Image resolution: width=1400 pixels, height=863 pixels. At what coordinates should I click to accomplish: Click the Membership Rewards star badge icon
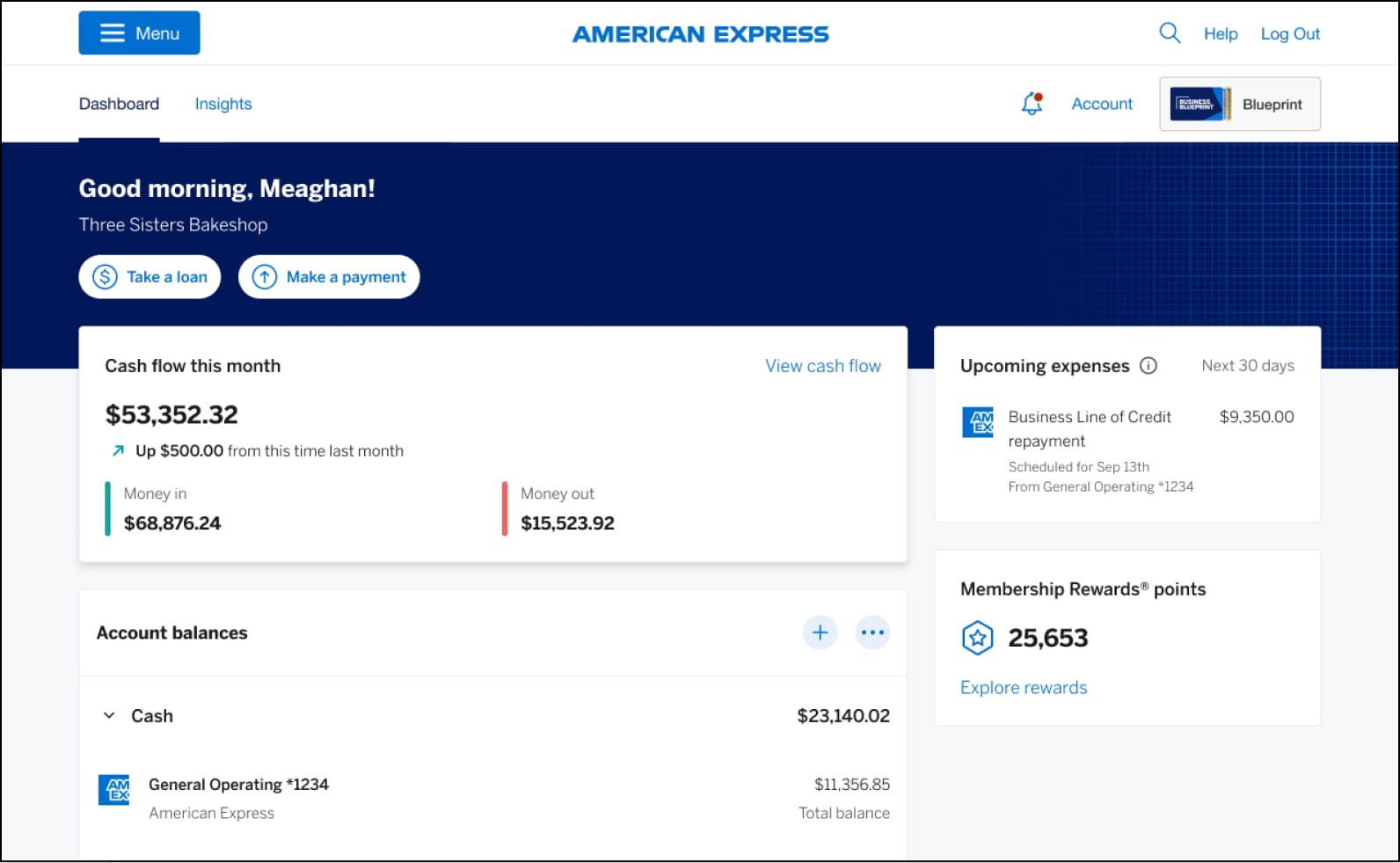977,638
